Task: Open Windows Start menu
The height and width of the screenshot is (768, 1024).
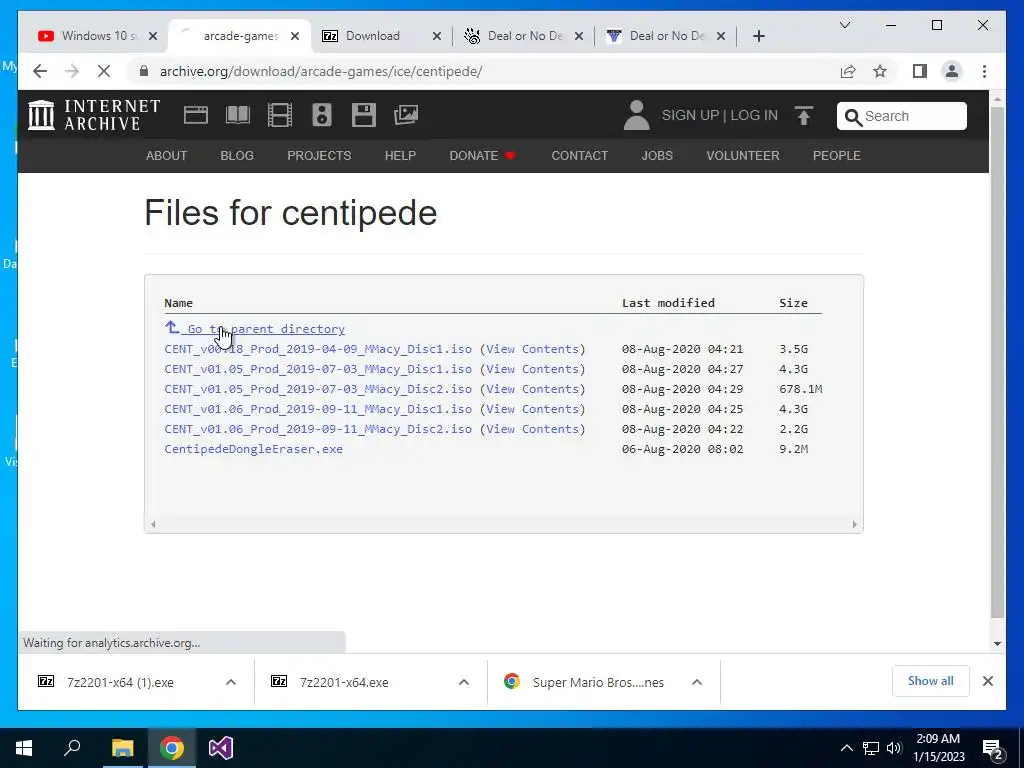Action: click(24, 748)
